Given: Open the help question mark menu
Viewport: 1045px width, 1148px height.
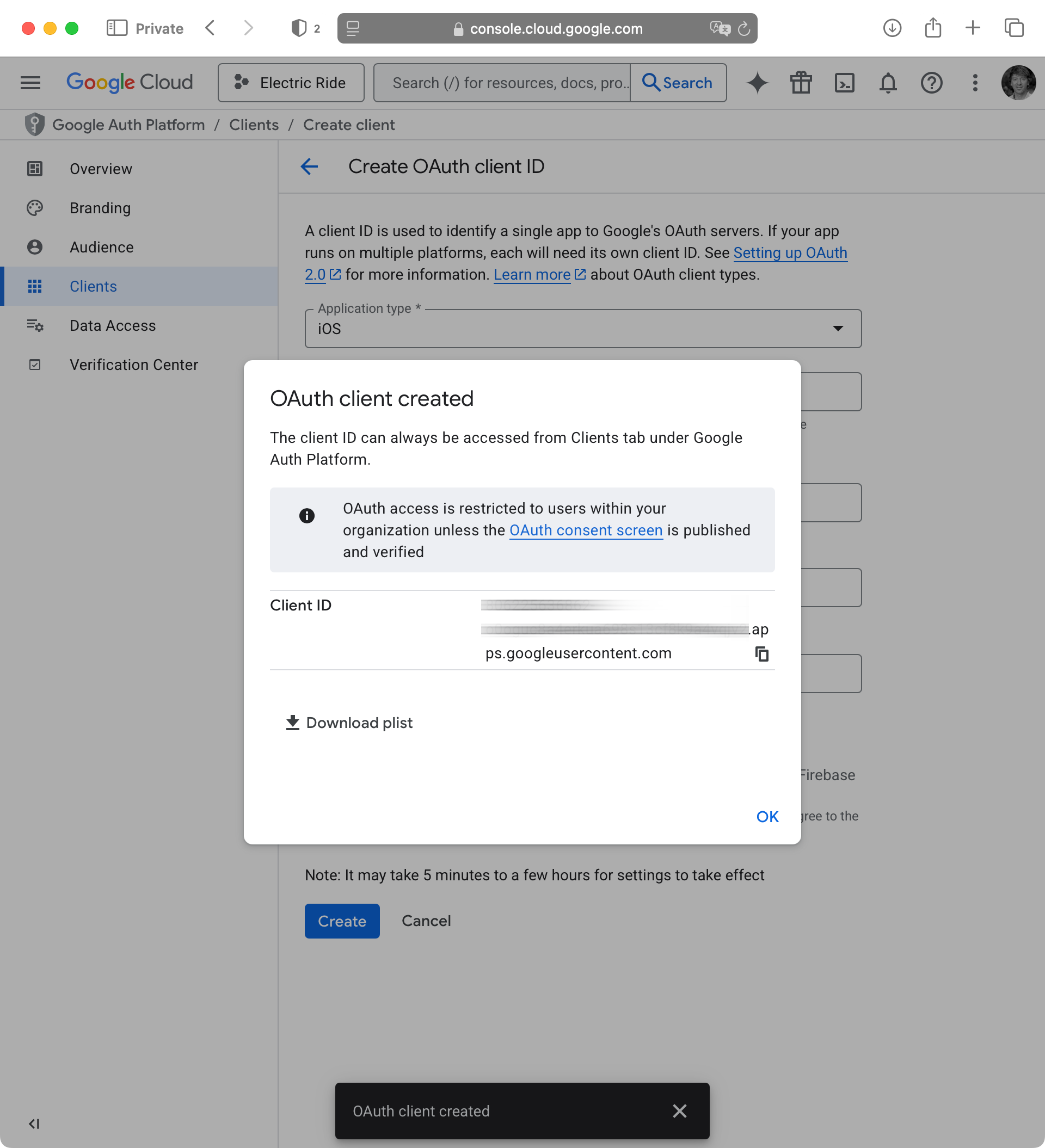Looking at the screenshot, I should point(931,83).
